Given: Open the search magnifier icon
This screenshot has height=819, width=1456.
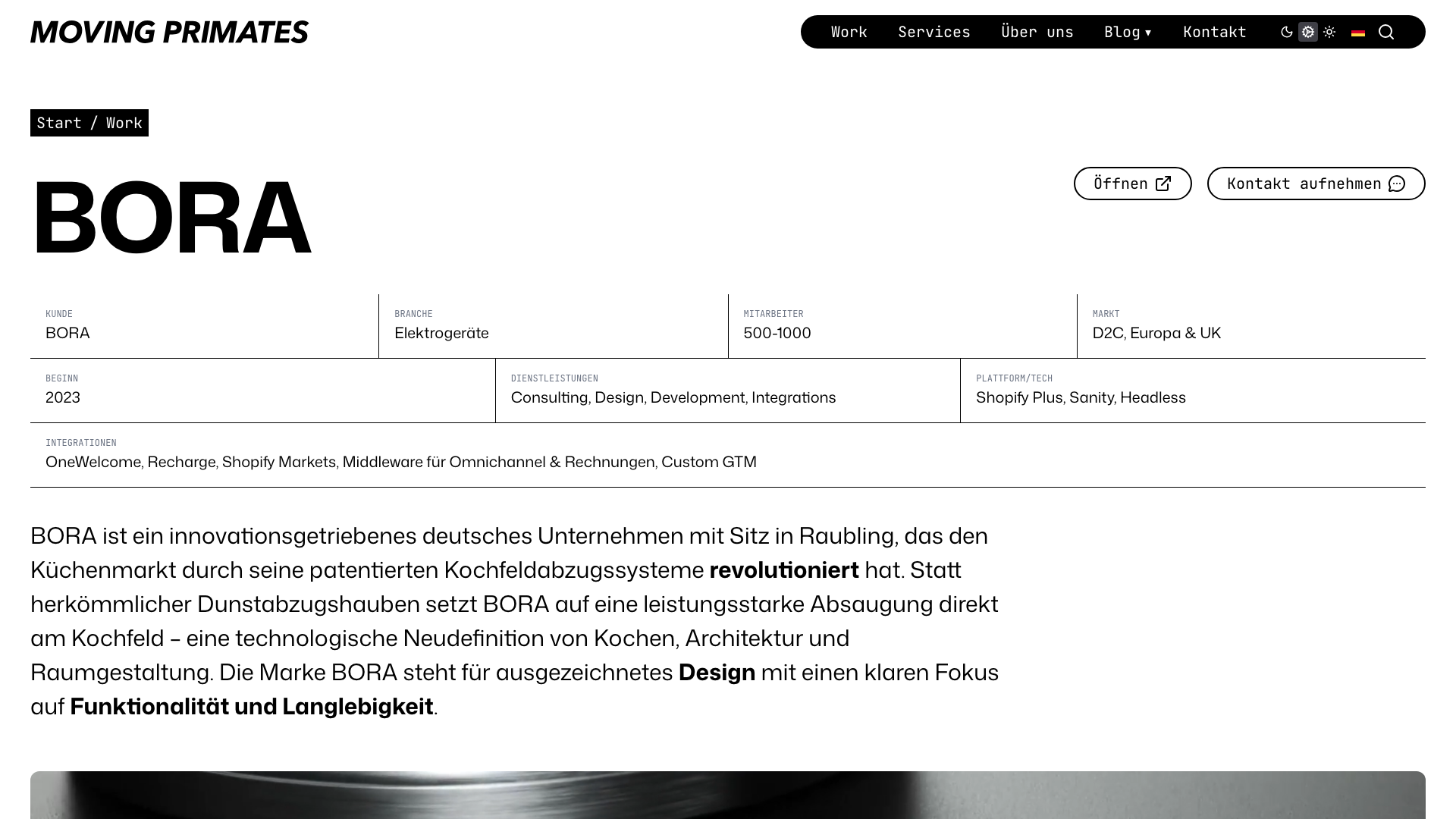Looking at the screenshot, I should [1386, 32].
